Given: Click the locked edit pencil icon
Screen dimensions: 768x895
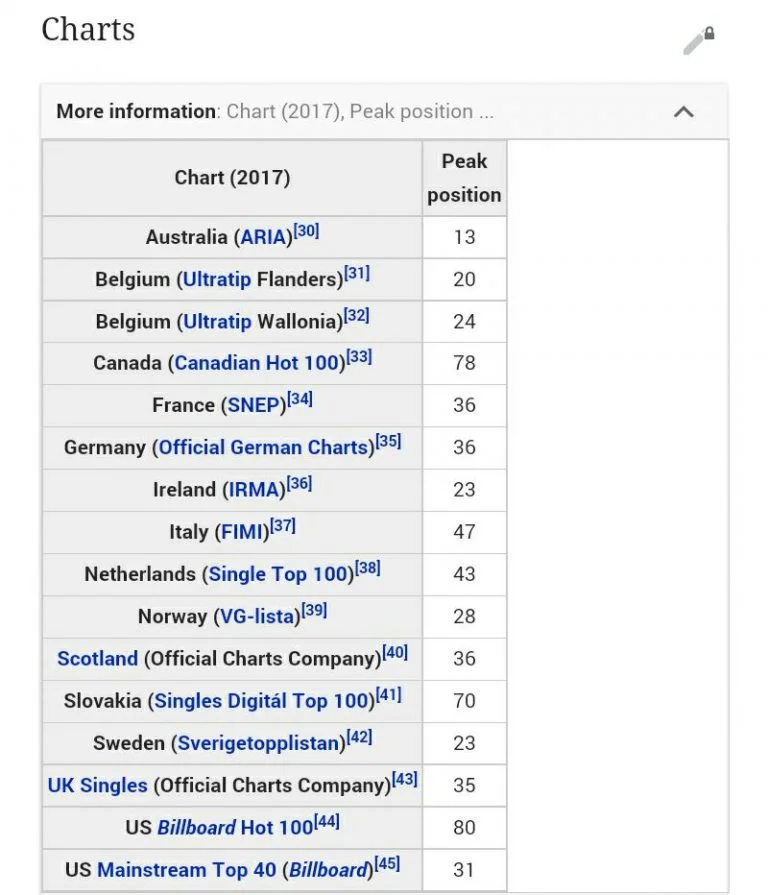Looking at the screenshot, I should 698,40.
